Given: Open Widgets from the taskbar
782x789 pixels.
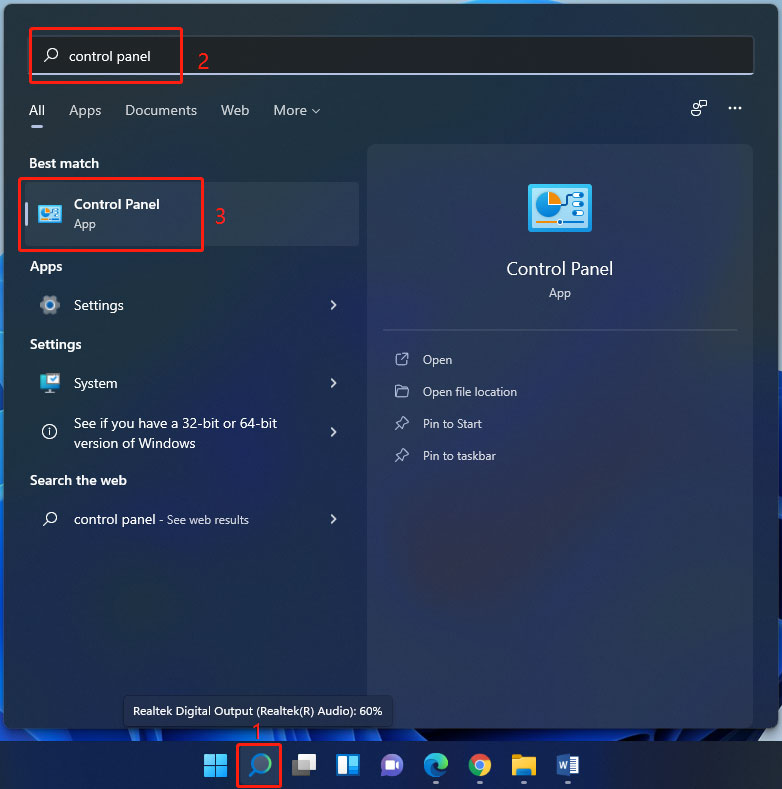Looking at the screenshot, I should [x=348, y=765].
